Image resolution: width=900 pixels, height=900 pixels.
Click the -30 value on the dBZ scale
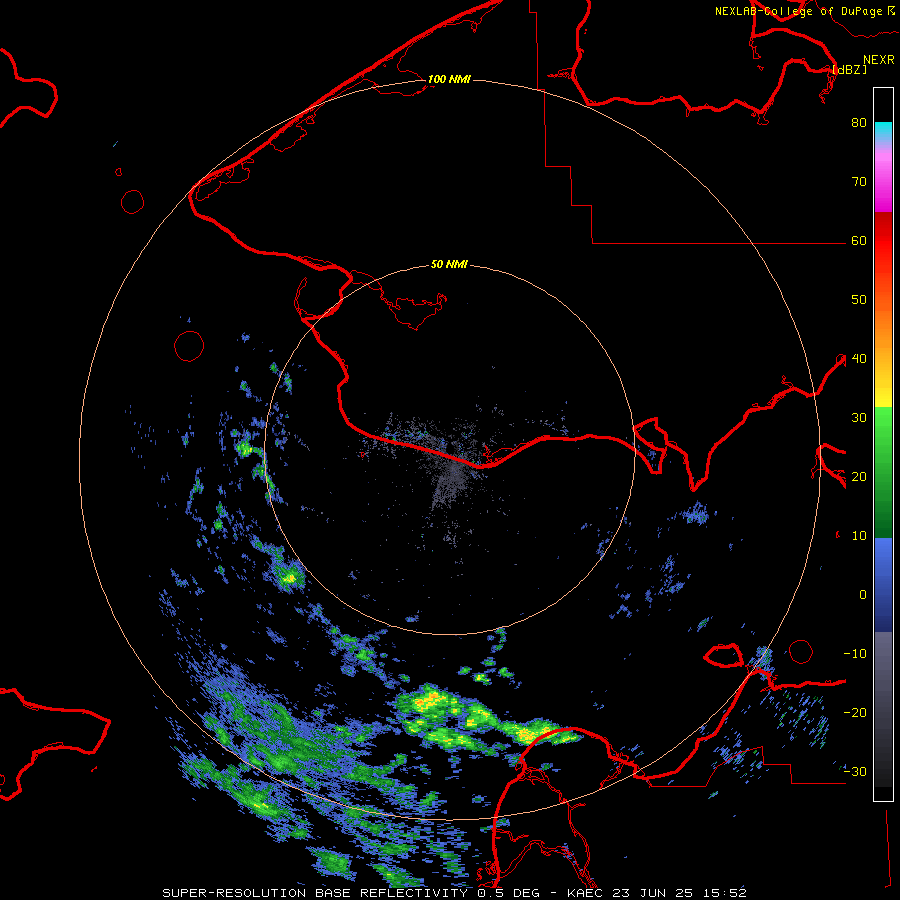pos(855,771)
